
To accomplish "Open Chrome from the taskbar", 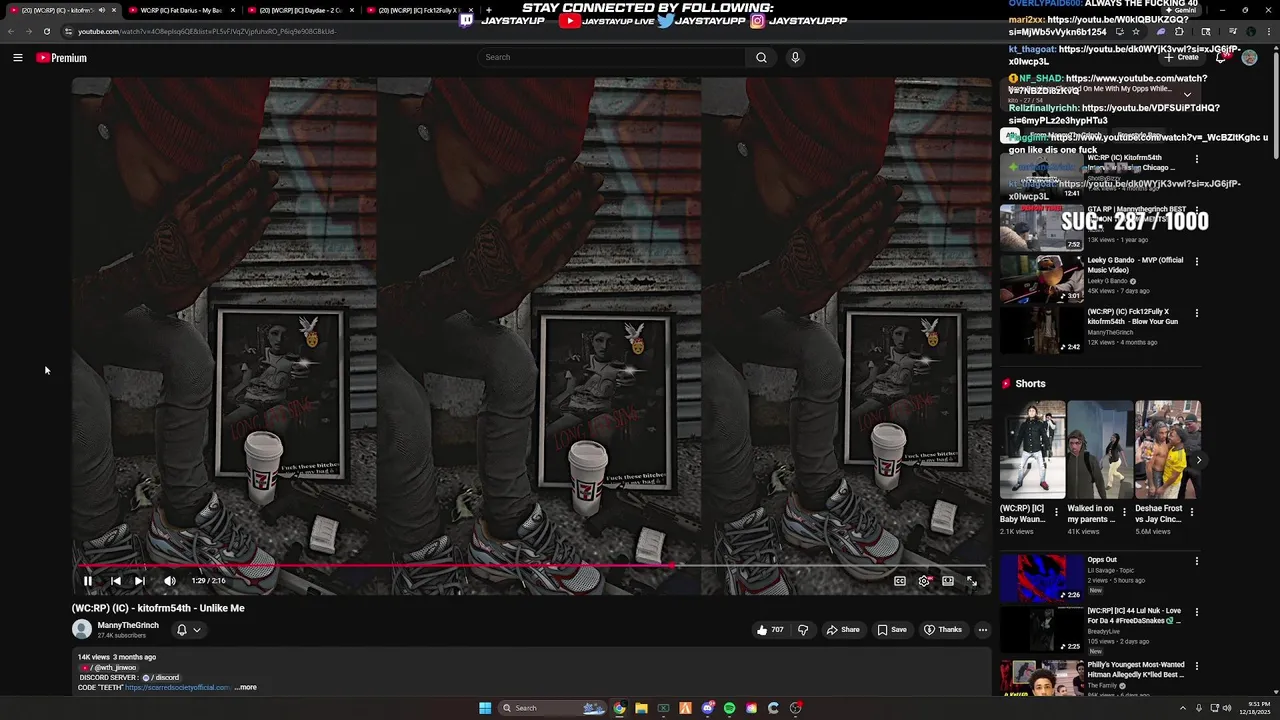I will pyautogui.click(x=619, y=708).
